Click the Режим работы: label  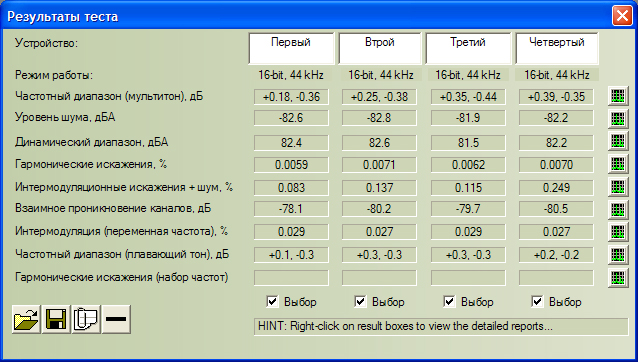[x=54, y=75]
